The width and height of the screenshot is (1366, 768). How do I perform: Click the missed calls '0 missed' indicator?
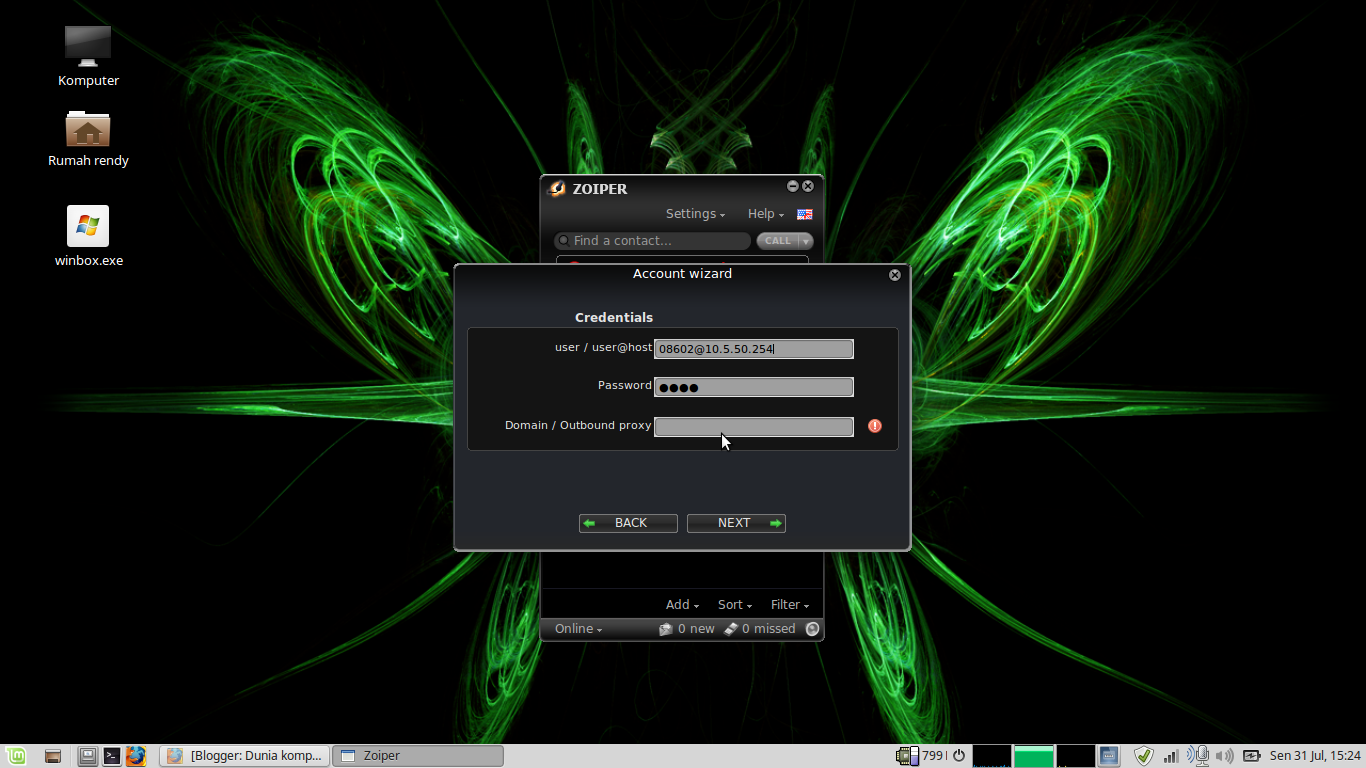click(x=760, y=629)
